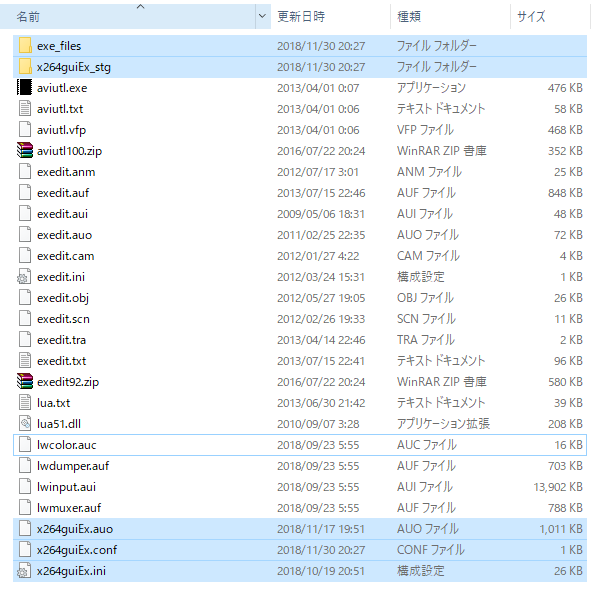Select the file name aviutl.exe
The image size is (610, 589).
[x=62, y=88]
